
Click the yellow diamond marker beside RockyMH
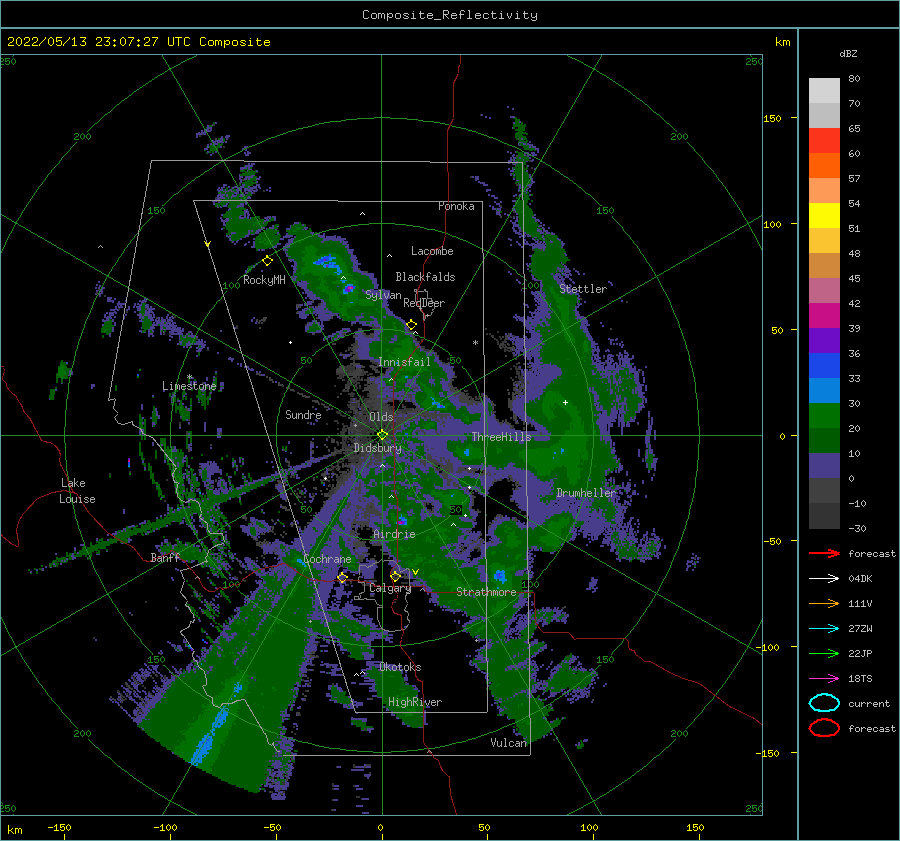pyautogui.click(x=267, y=261)
